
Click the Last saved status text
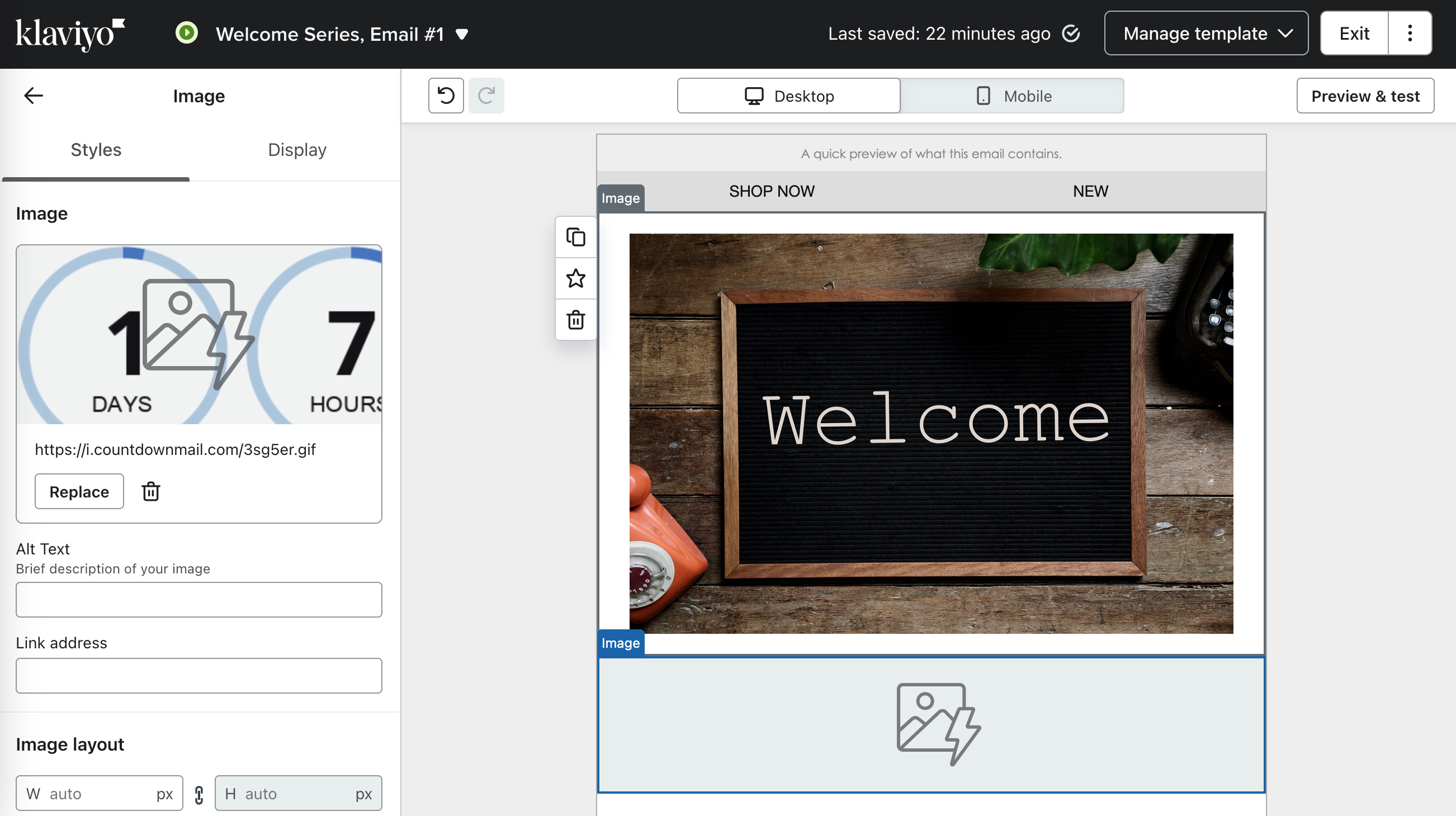pyautogui.click(x=939, y=34)
